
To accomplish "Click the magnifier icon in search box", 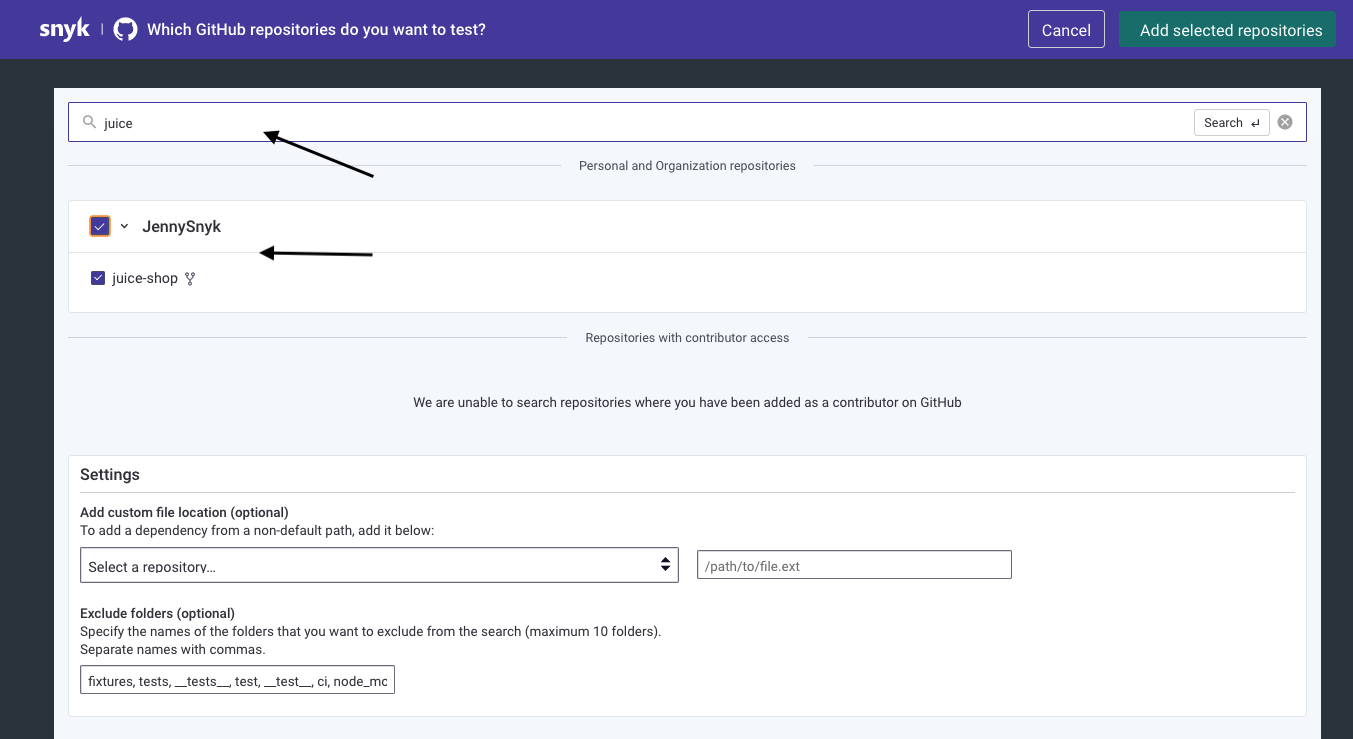I will (x=89, y=122).
